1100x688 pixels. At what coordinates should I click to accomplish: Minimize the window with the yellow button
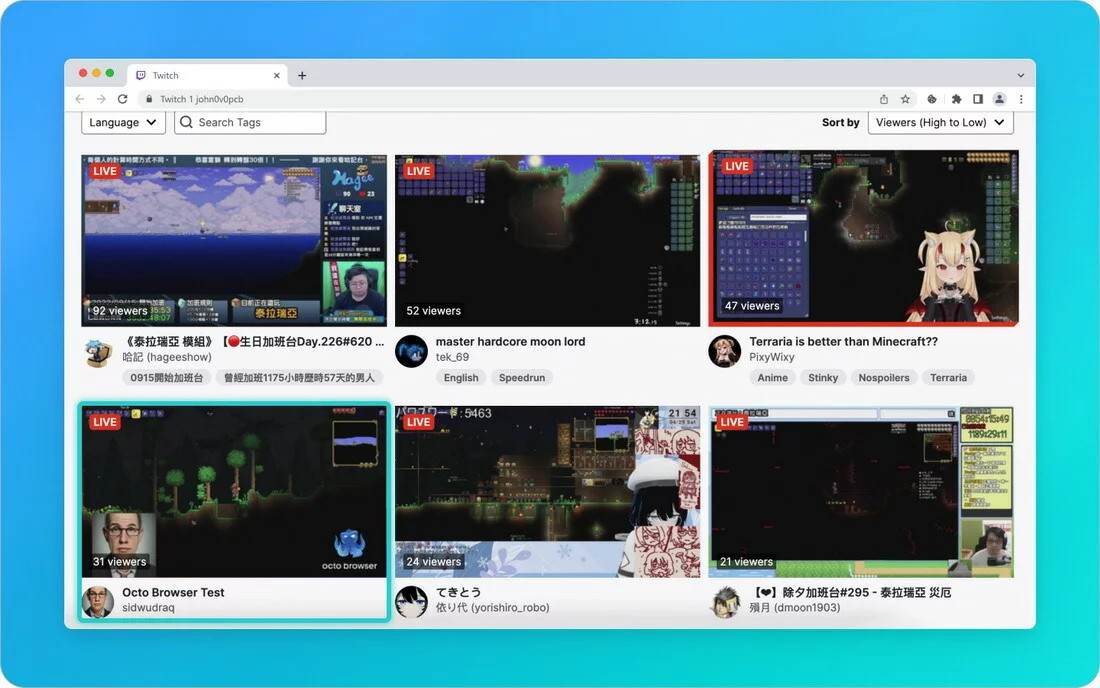[96, 73]
